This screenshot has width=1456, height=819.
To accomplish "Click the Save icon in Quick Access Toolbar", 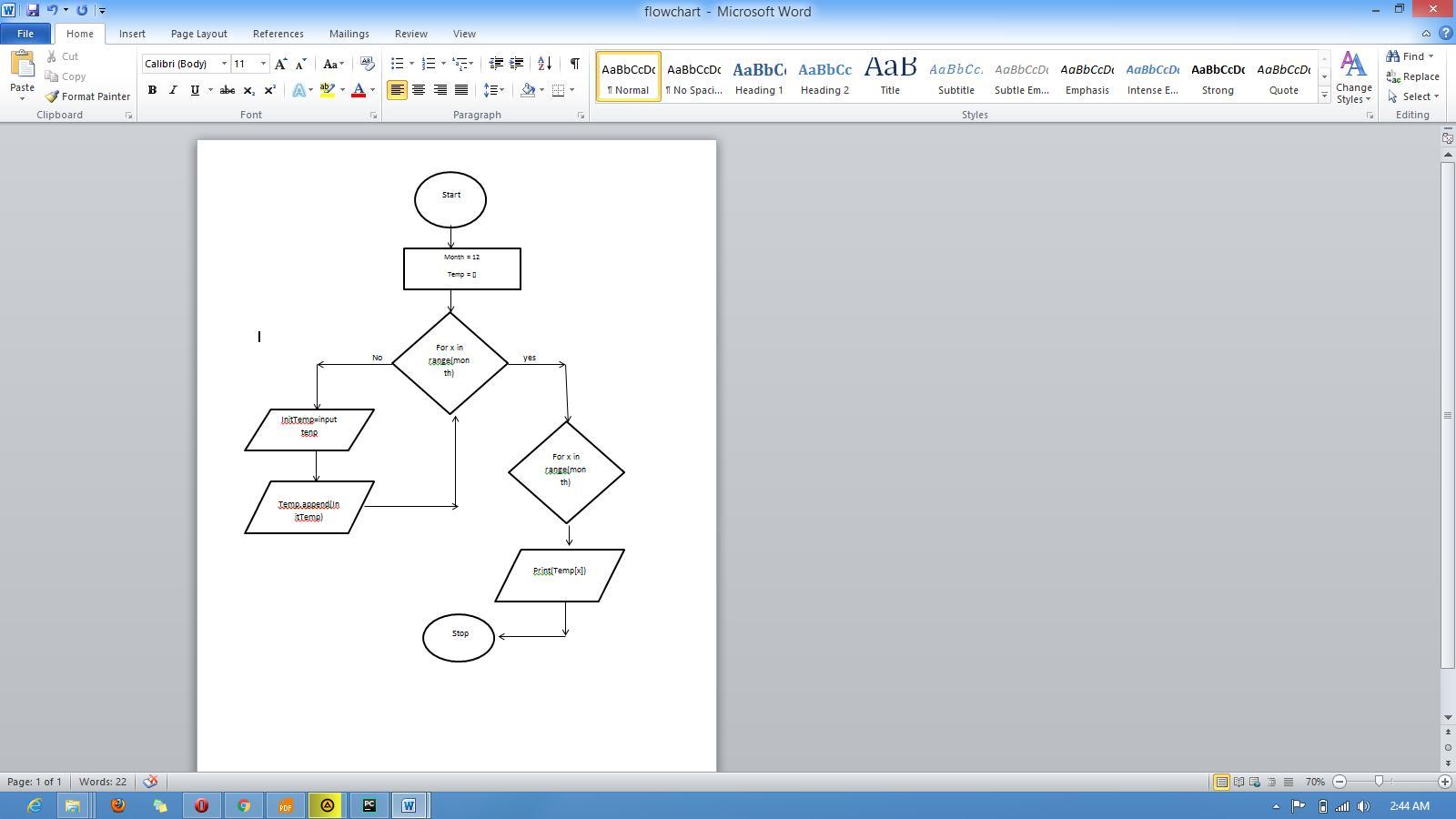I will coord(32,10).
